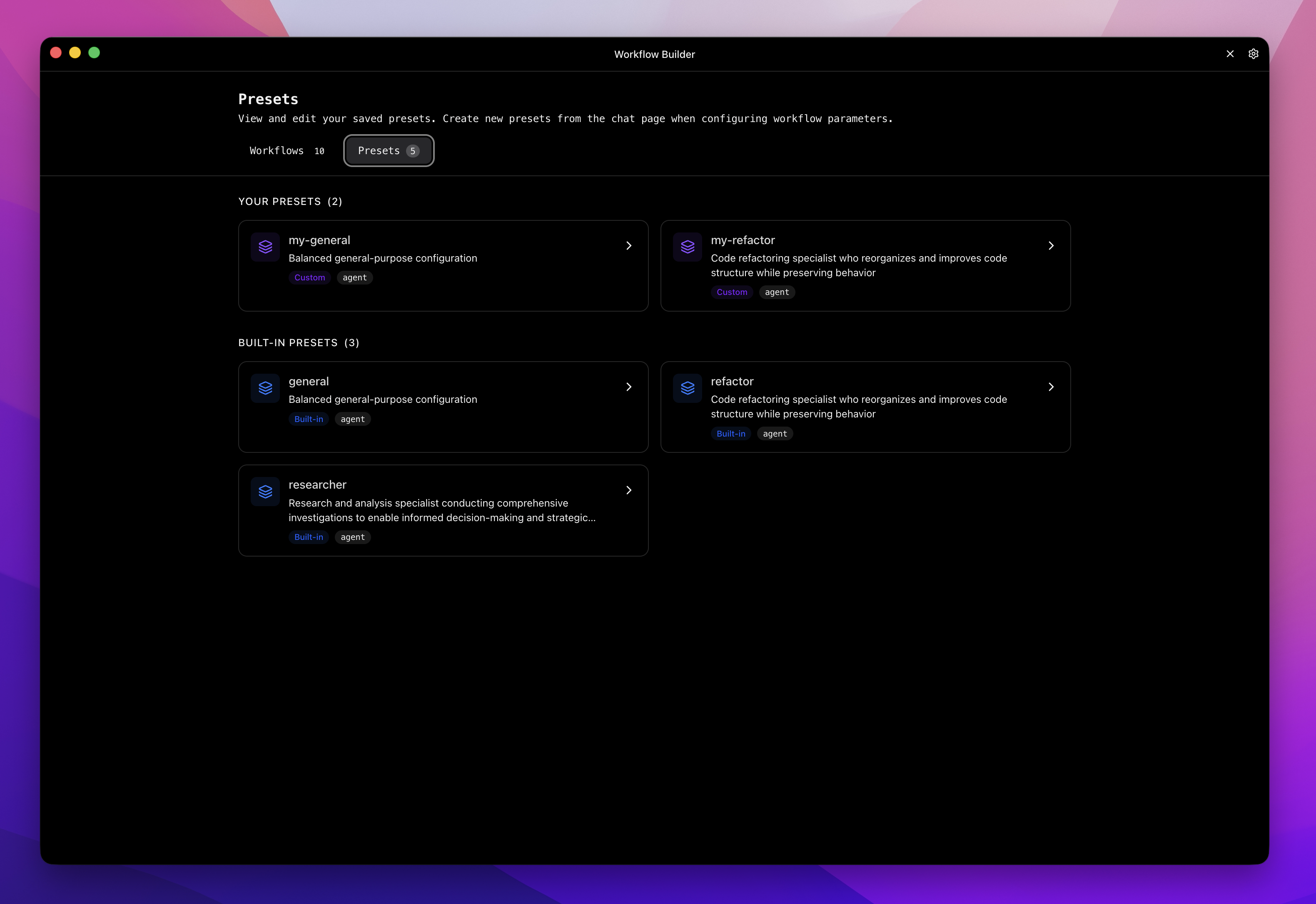This screenshot has width=1316, height=904.
Task: Click the Custom label on my-refactor
Action: click(732, 292)
